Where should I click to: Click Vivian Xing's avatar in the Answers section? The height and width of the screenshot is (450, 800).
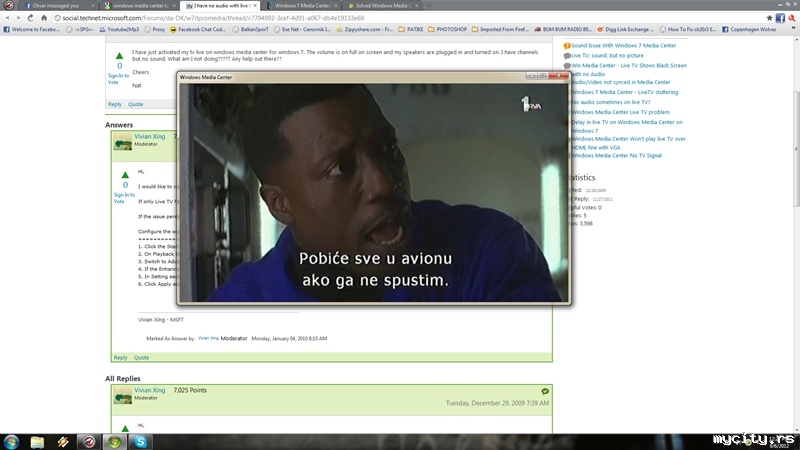pos(122,141)
